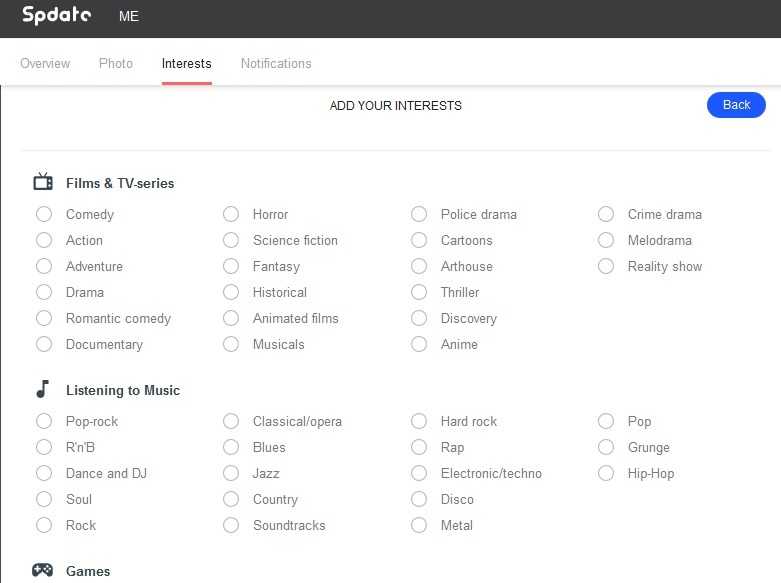Open the Notifications tab
The width and height of the screenshot is (781, 583).
(x=276, y=63)
